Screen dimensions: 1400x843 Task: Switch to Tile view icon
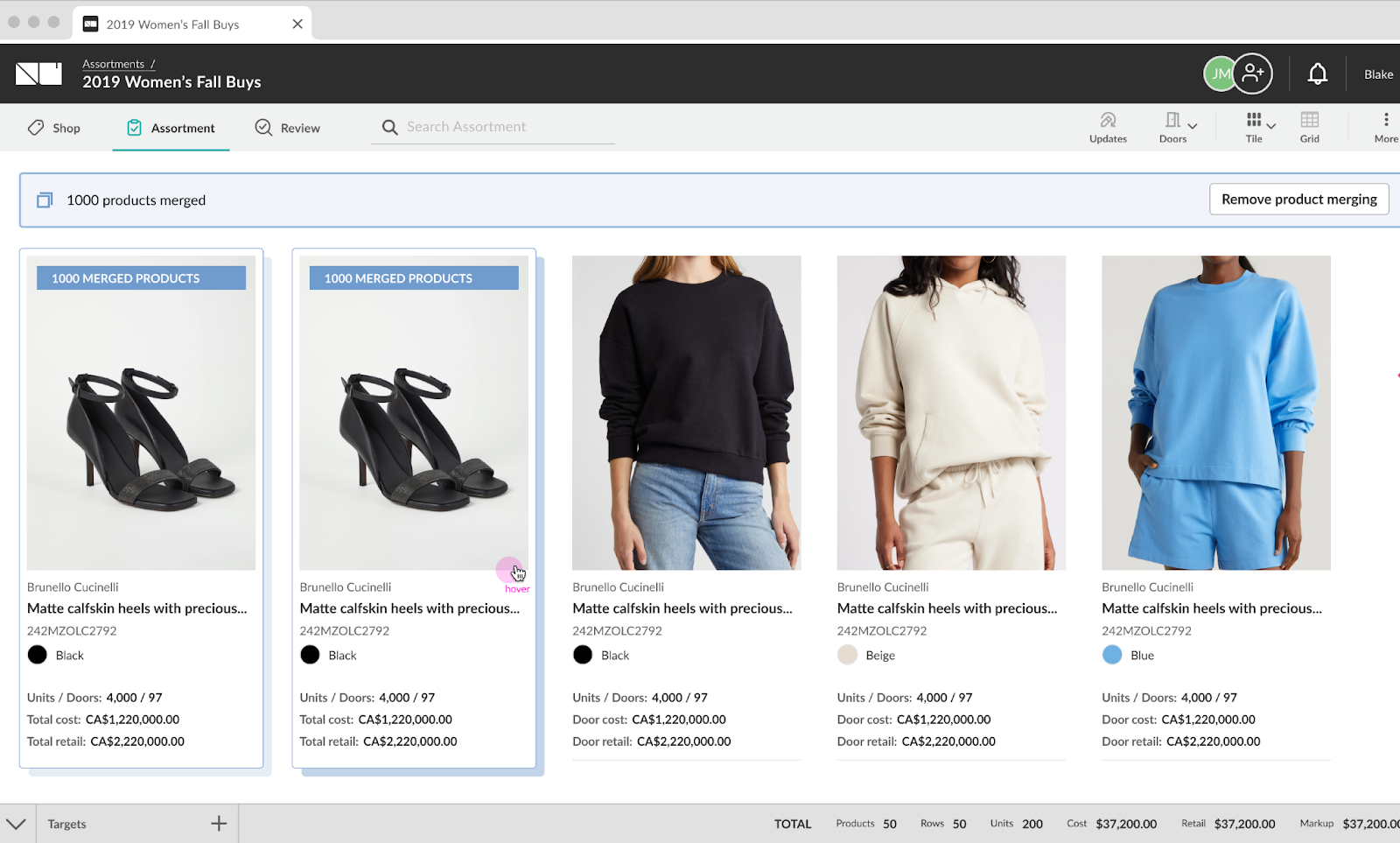1254,120
